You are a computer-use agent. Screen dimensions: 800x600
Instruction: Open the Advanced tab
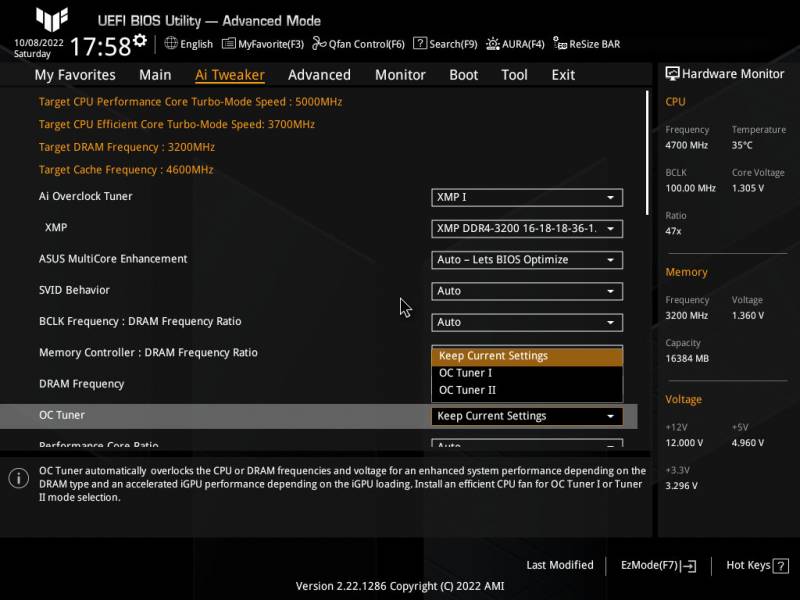(319, 75)
